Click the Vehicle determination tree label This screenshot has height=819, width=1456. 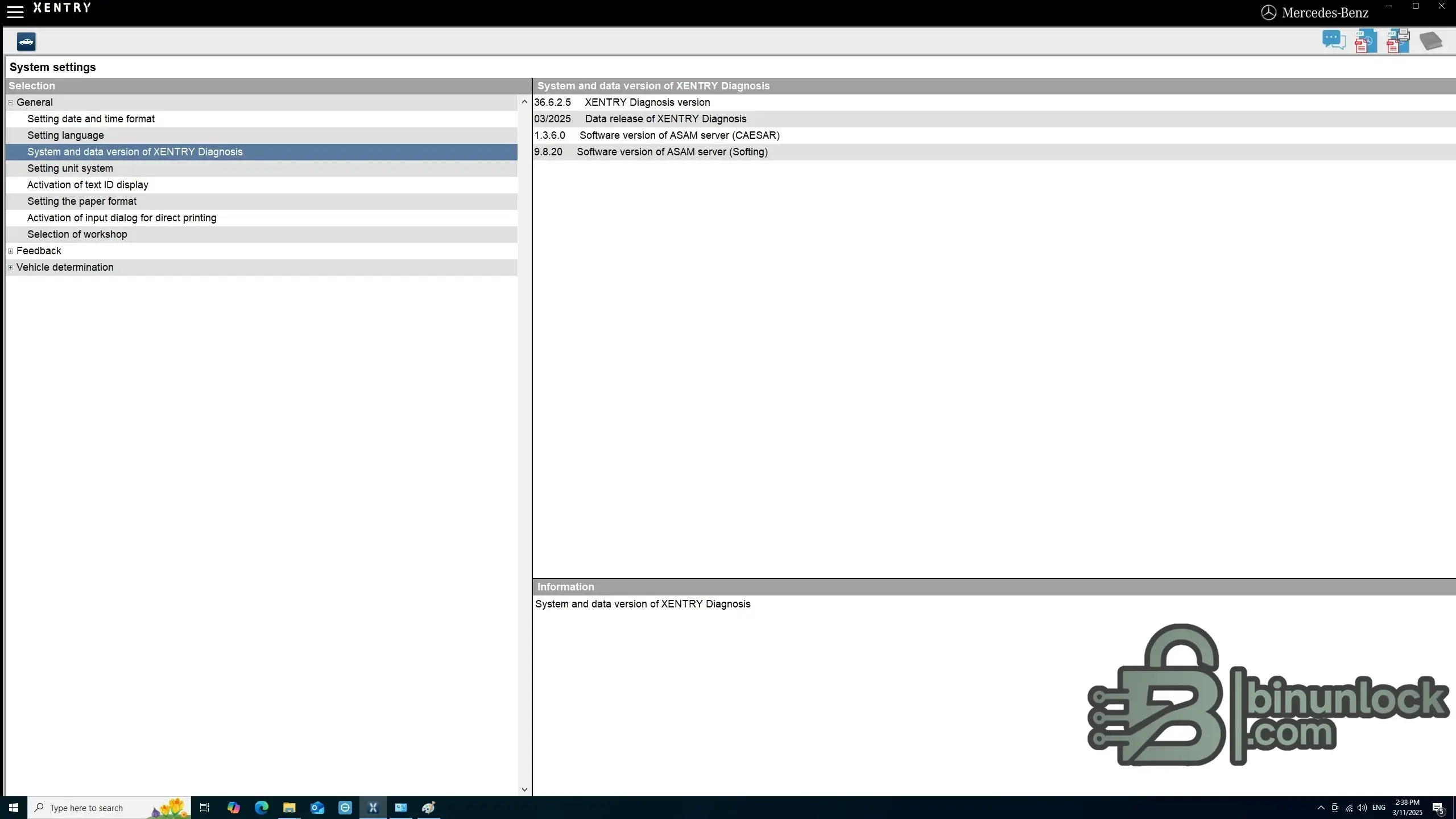pos(65,267)
